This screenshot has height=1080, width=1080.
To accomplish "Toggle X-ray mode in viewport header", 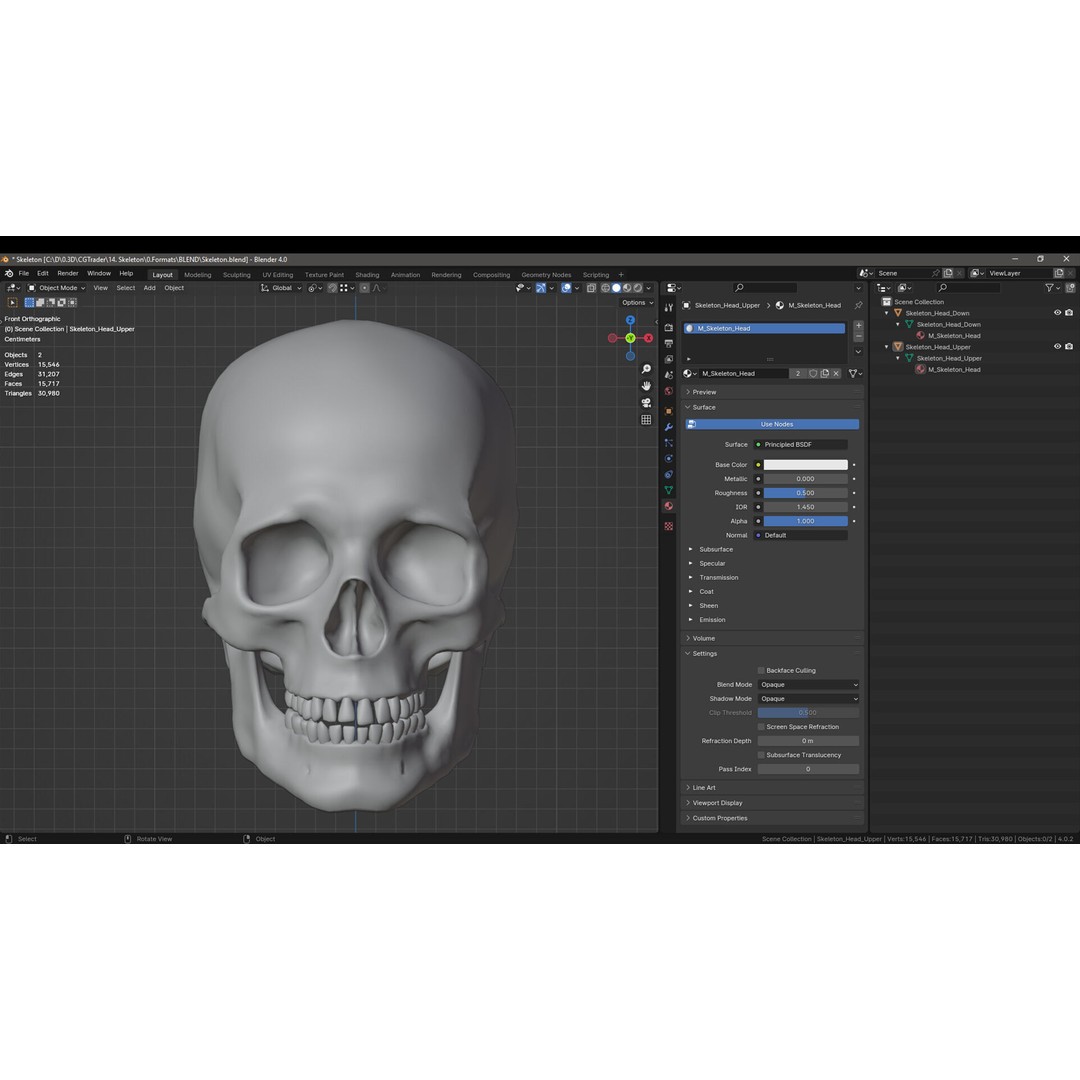I will (x=591, y=288).
